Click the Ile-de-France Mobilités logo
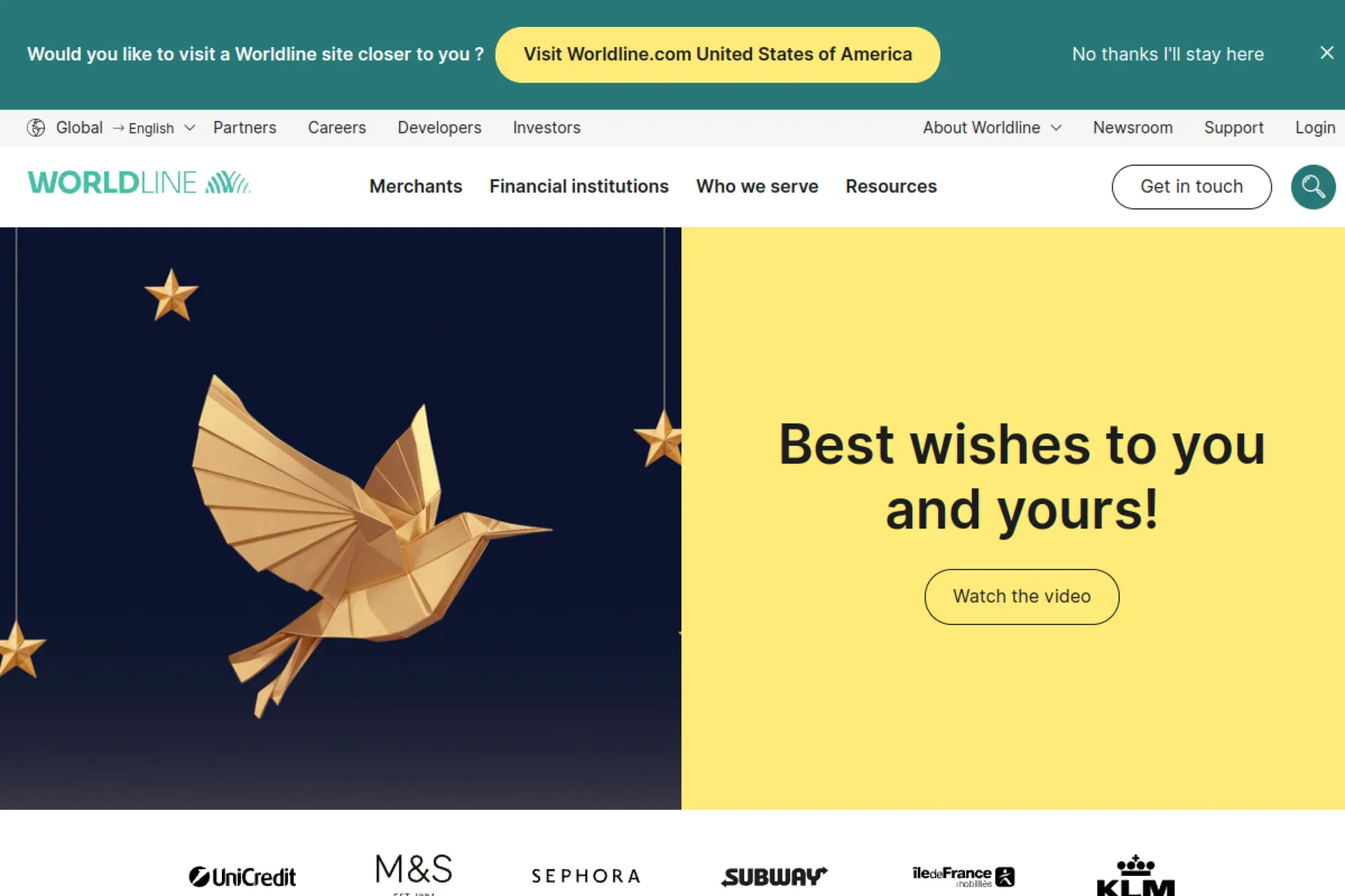This screenshot has width=1345, height=896. (963, 877)
